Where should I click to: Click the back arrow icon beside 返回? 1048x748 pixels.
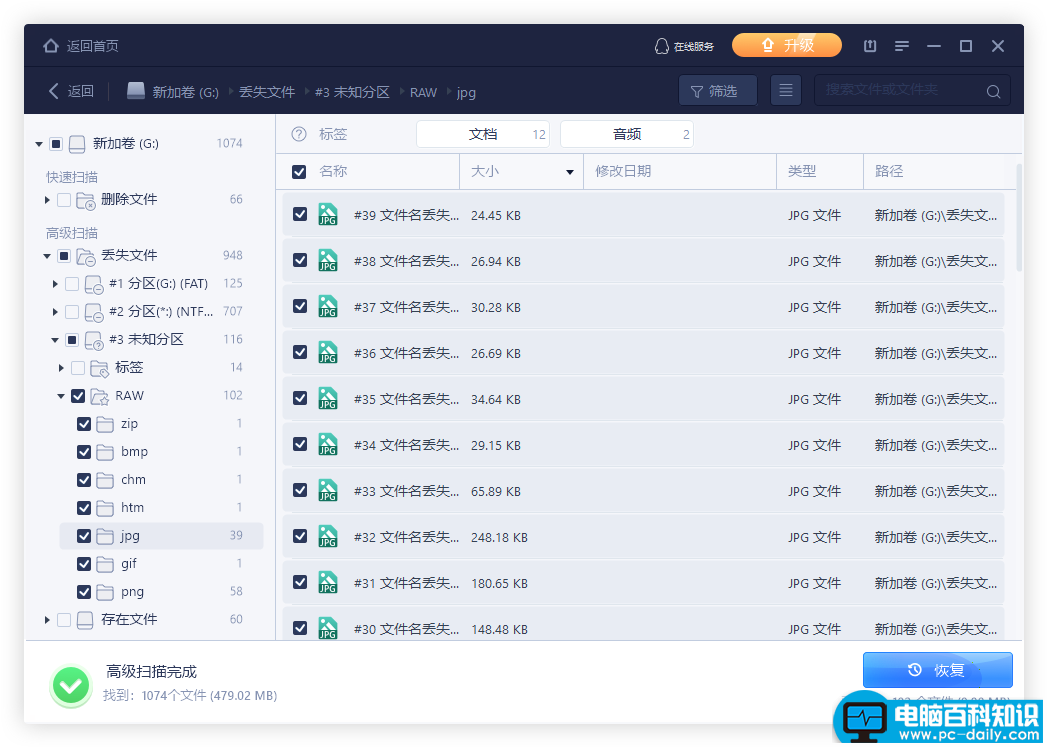pos(54,91)
